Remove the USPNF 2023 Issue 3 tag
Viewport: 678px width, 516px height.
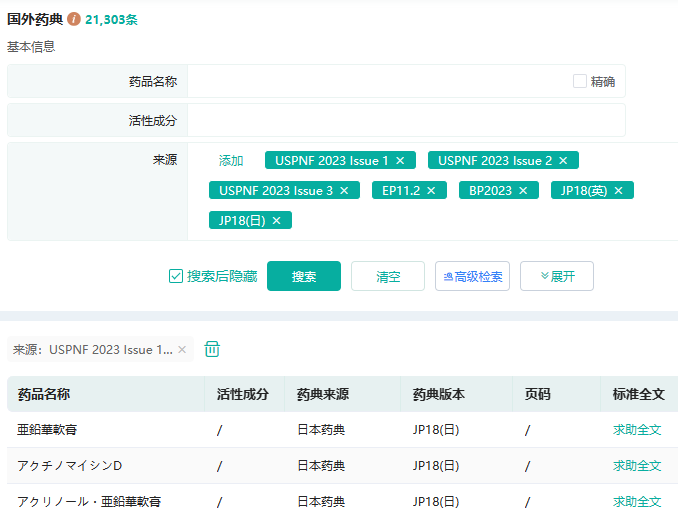(344, 191)
